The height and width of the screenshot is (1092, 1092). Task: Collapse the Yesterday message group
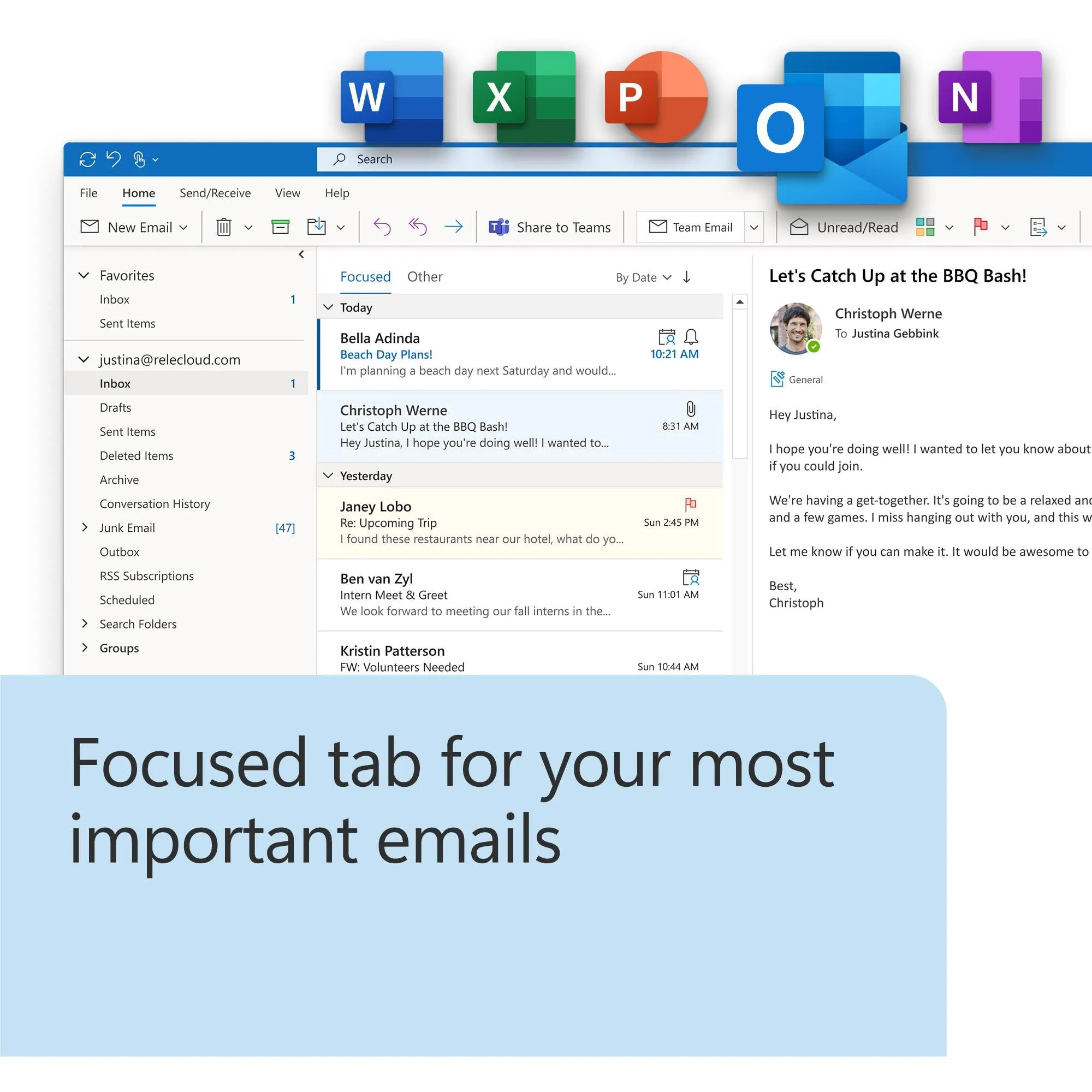[x=328, y=476]
